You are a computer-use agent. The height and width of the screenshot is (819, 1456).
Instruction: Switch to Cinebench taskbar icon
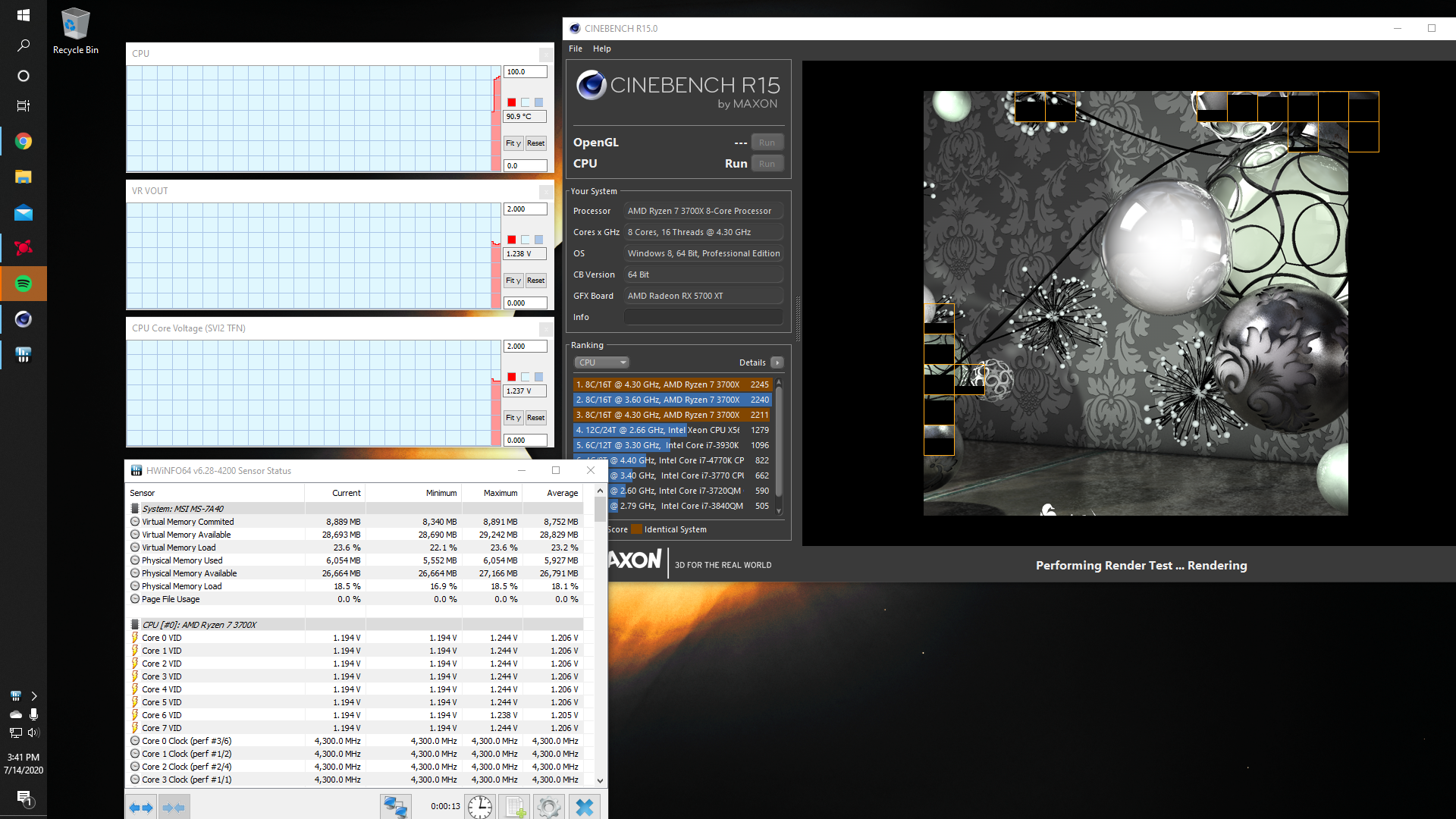(x=24, y=319)
